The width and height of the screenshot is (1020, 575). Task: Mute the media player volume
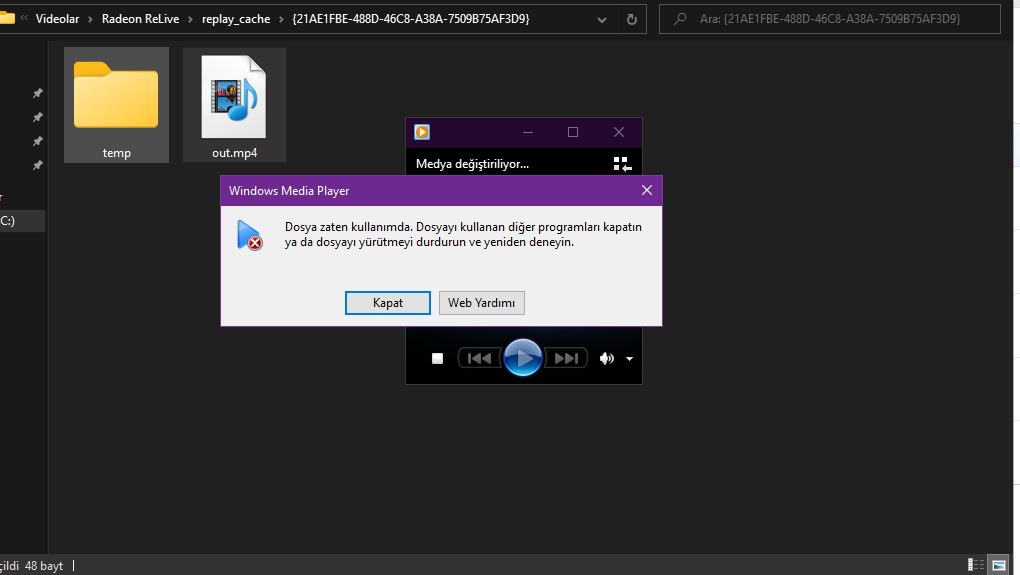click(x=606, y=358)
